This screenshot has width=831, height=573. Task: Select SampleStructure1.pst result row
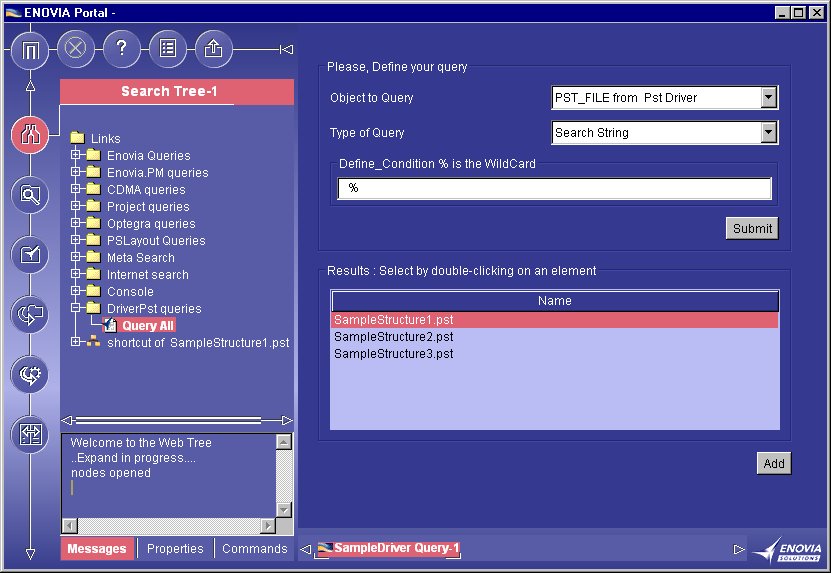tap(555, 320)
